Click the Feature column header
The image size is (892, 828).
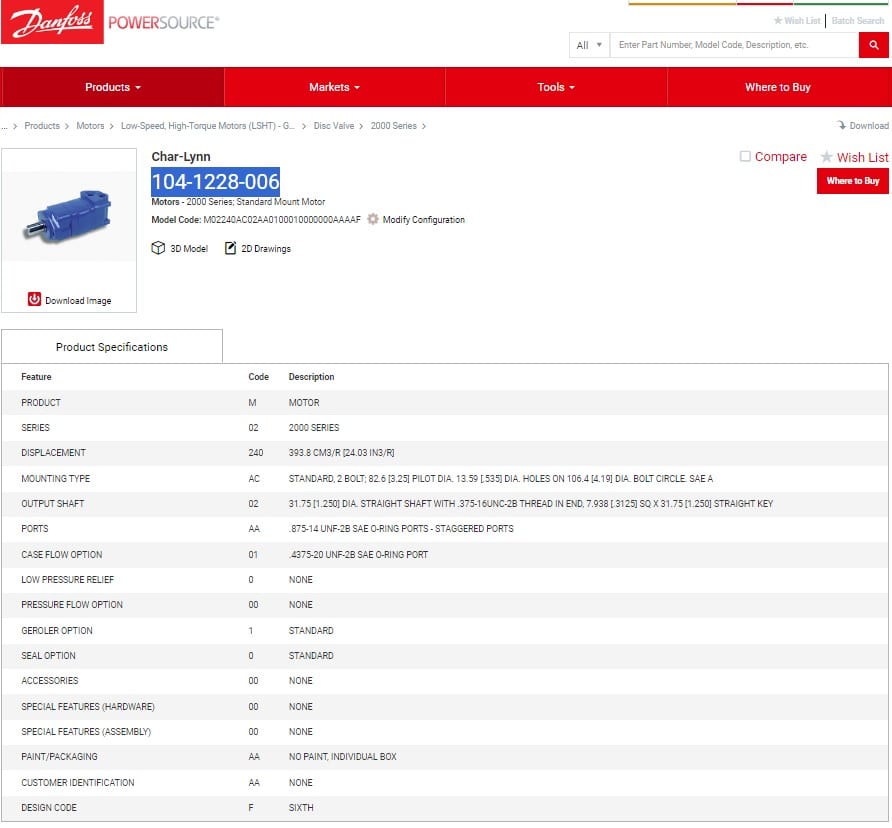point(36,377)
